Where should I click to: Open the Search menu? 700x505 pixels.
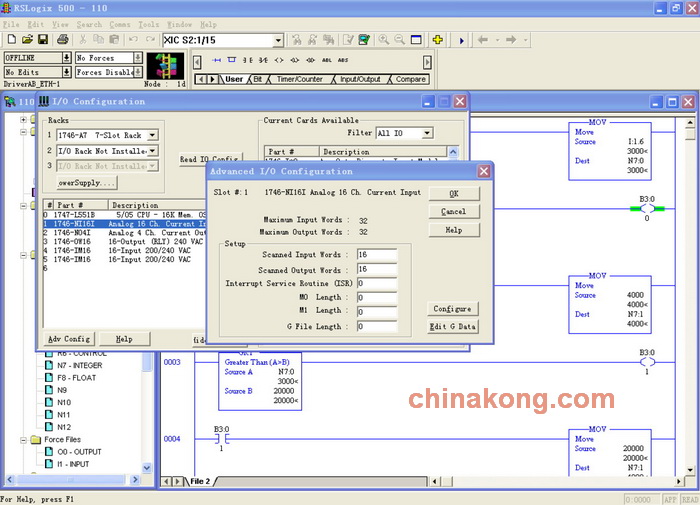(x=89, y=25)
